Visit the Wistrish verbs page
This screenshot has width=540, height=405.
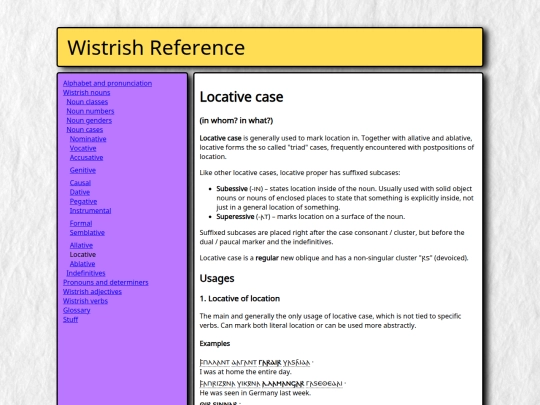(x=85, y=301)
